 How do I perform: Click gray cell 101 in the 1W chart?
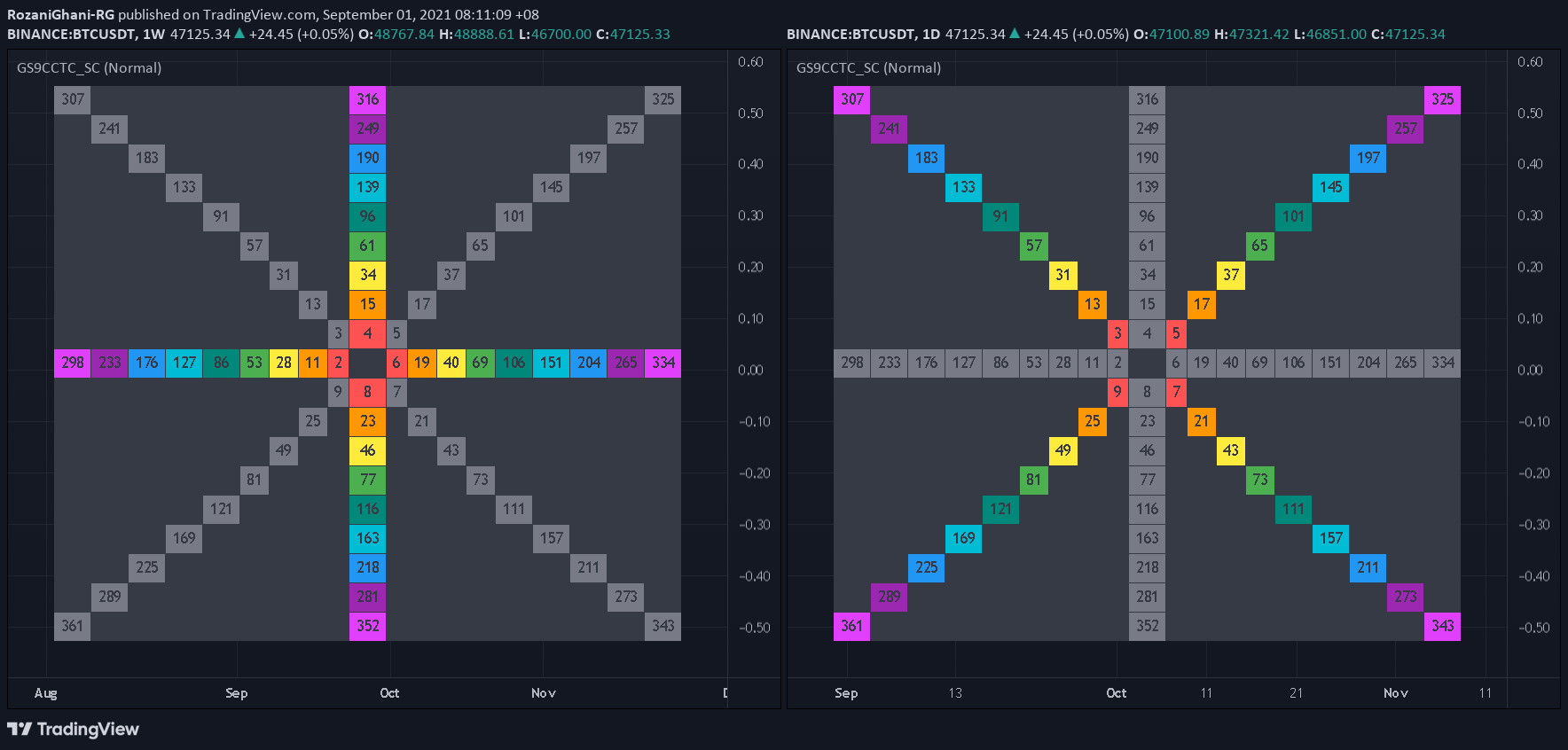(x=514, y=216)
